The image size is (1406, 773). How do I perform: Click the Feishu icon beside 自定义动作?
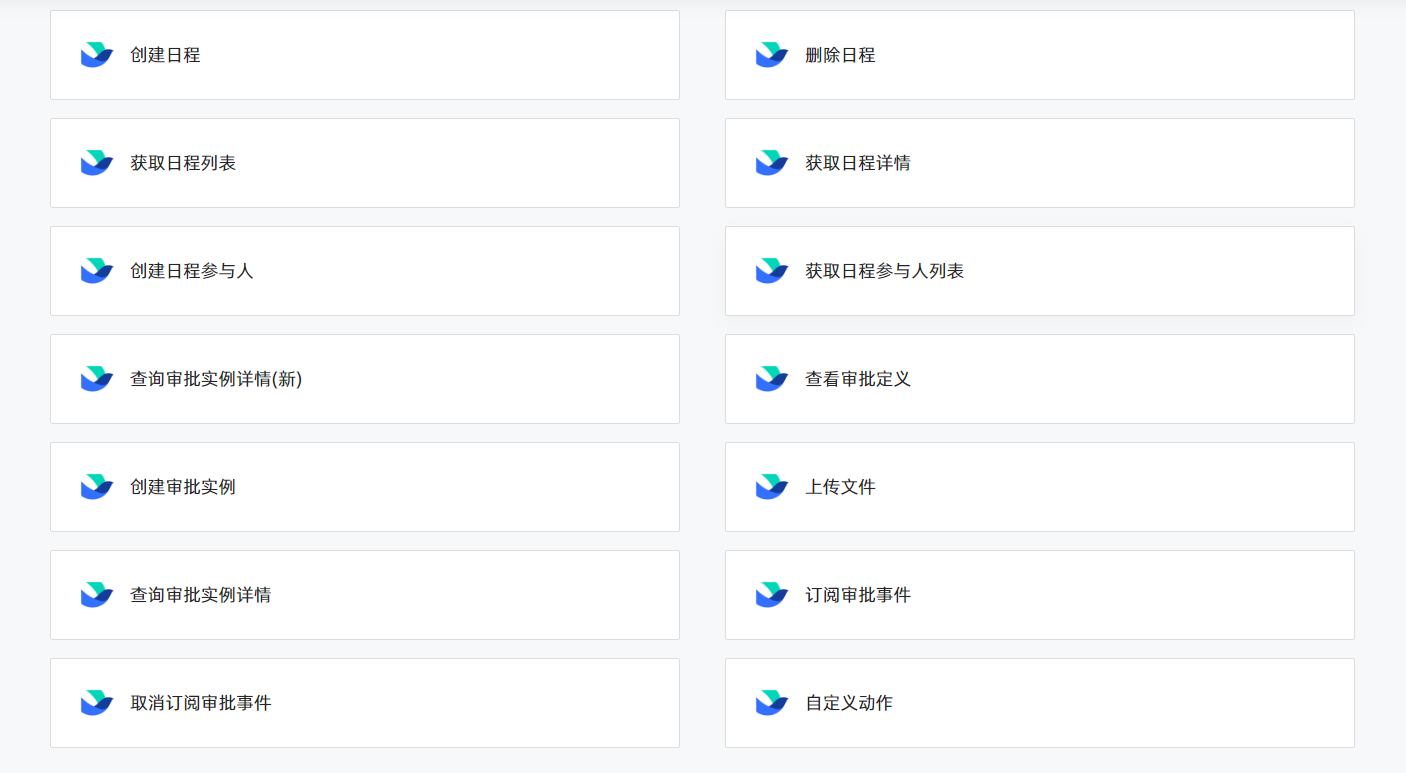772,703
